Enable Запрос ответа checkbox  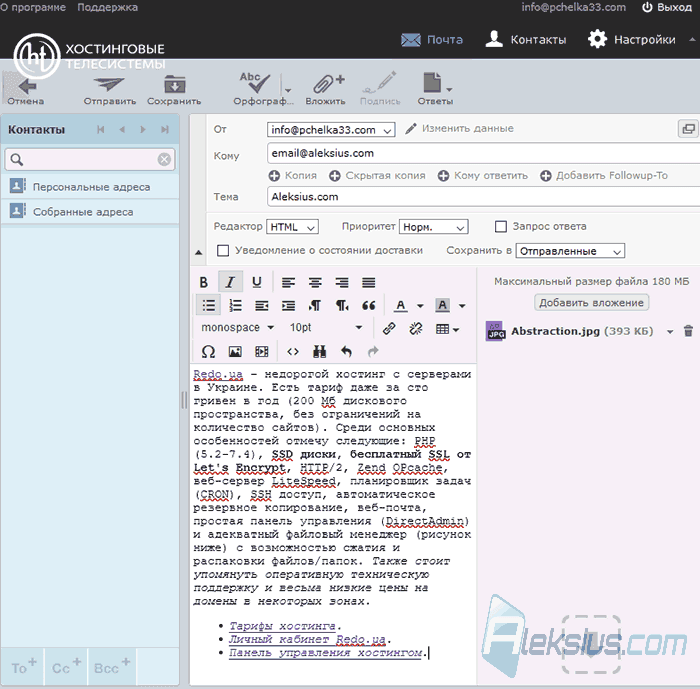[x=501, y=226]
